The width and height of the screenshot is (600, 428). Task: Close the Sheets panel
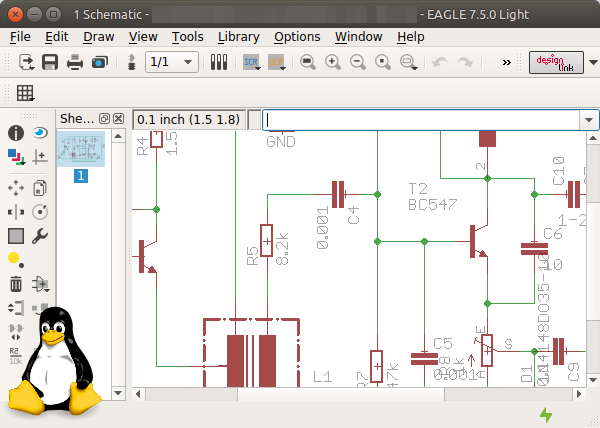tap(119, 119)
